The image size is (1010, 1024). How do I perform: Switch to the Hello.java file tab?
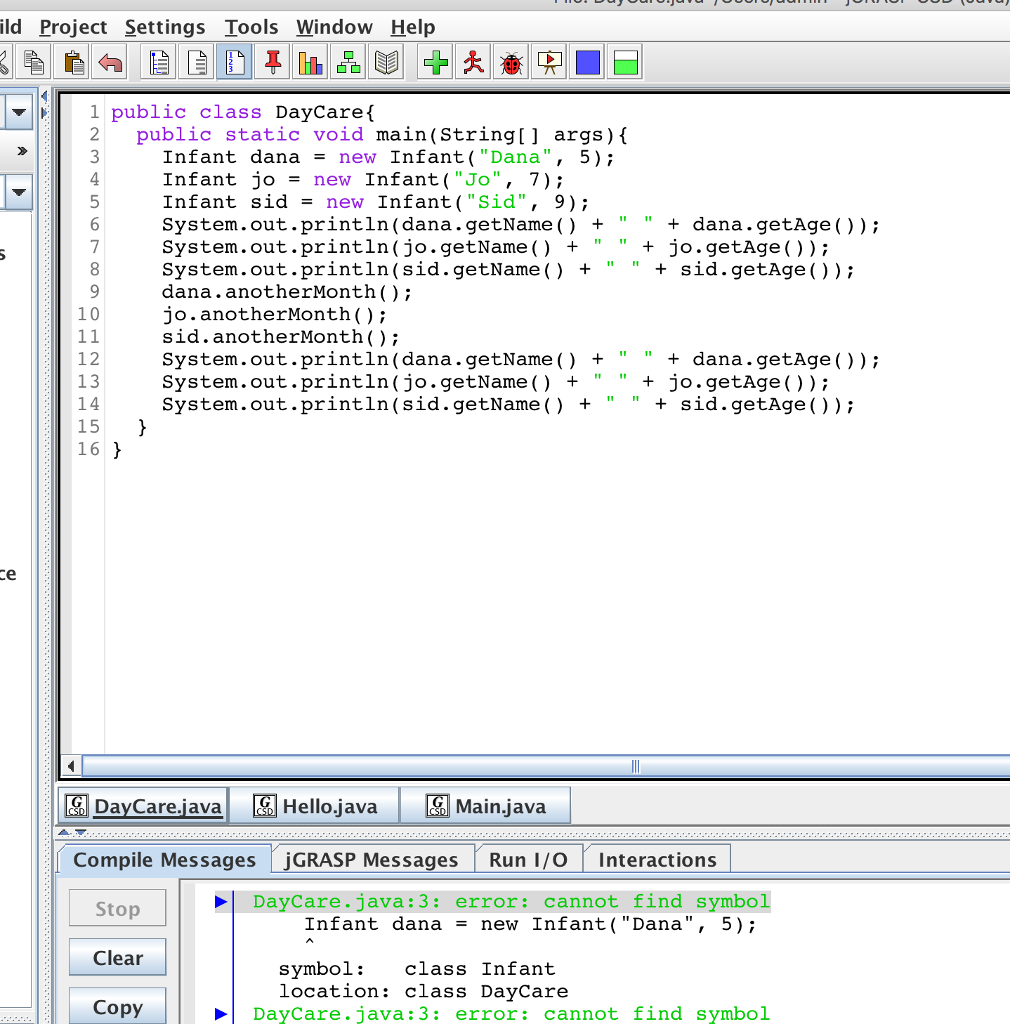(x=314, y=806)
